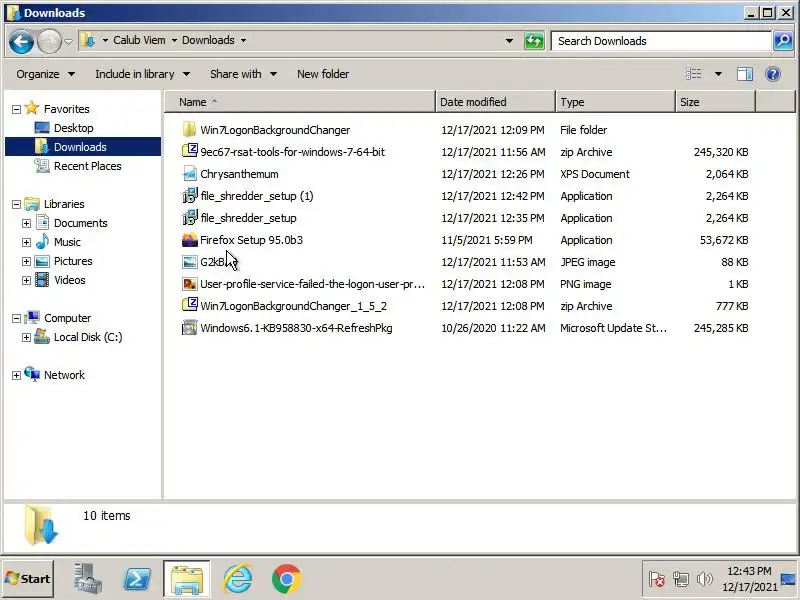The width and height of the screenshot is (800, 600).
Task: Expand the Local Disk (C:) node
Action: pos(26,337)
